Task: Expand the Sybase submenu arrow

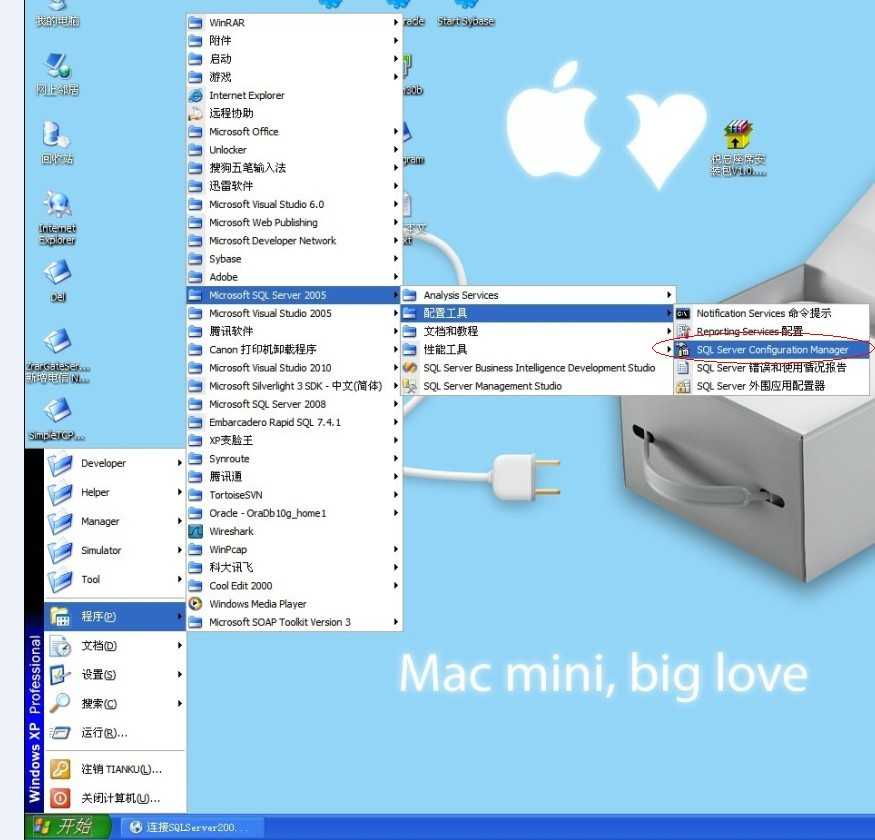Action: tap(396, 259)
